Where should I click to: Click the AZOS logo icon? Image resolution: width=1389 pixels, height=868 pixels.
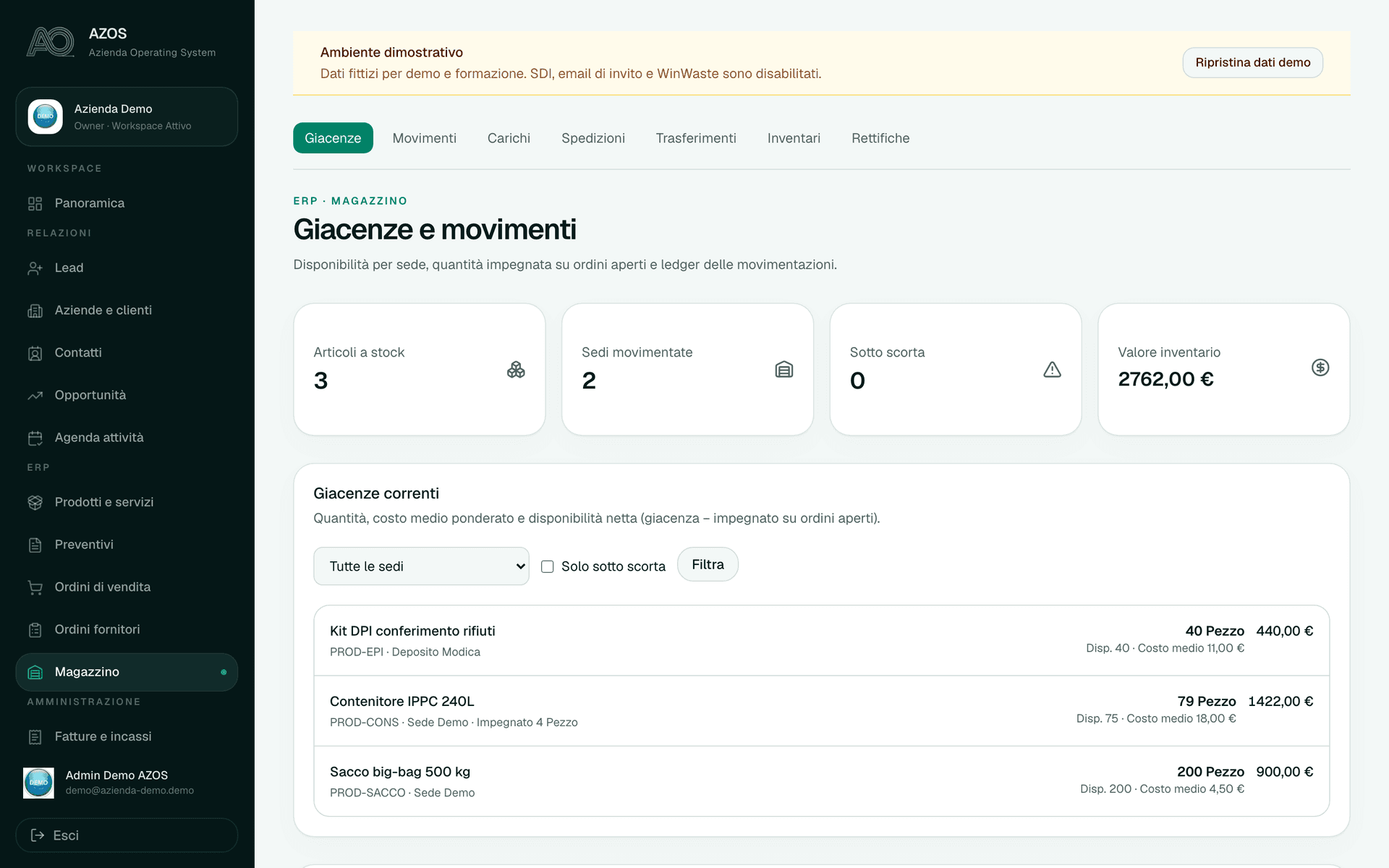[x=51, y=42]
